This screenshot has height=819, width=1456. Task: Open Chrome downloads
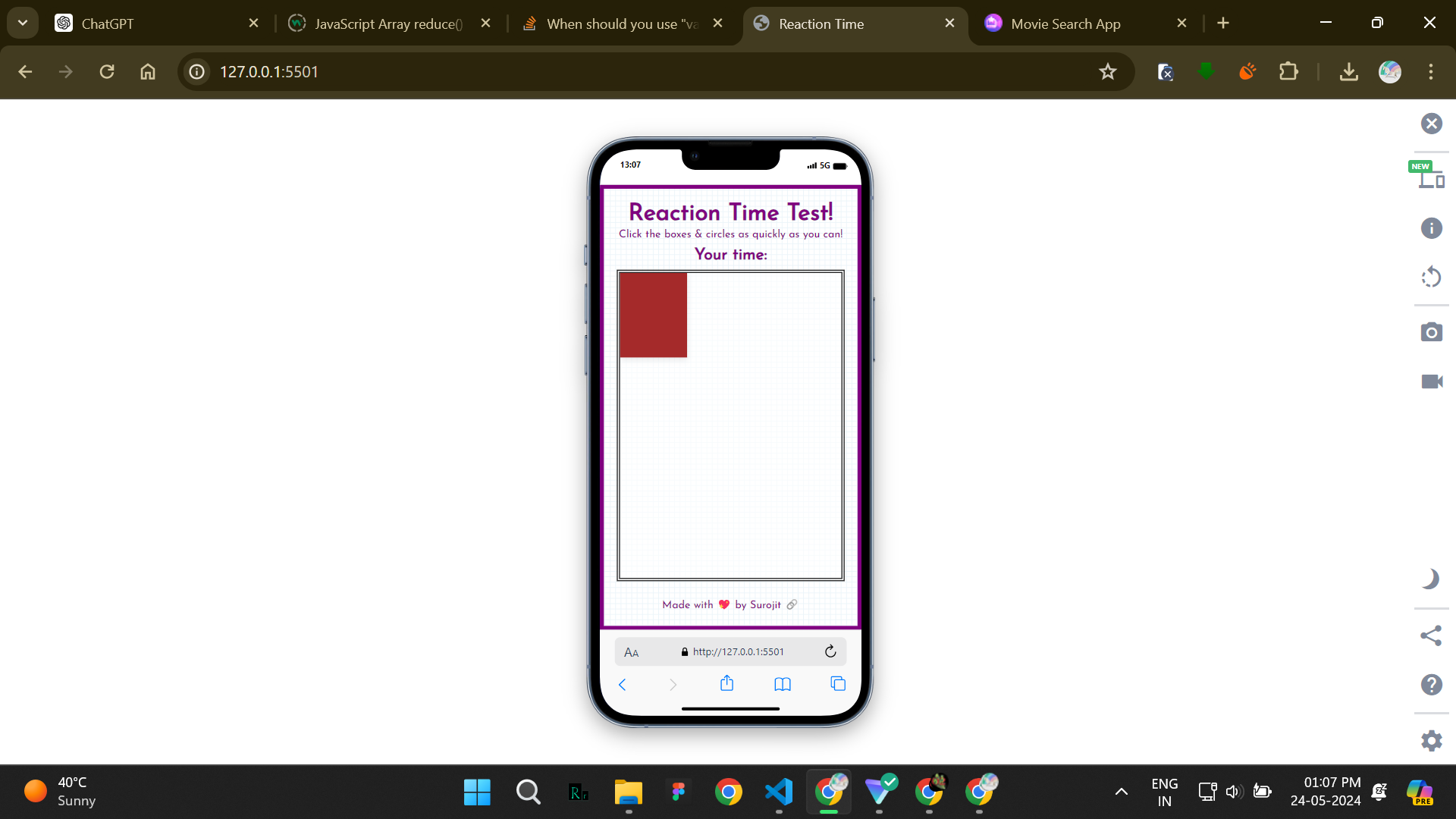coord(1349,72)
